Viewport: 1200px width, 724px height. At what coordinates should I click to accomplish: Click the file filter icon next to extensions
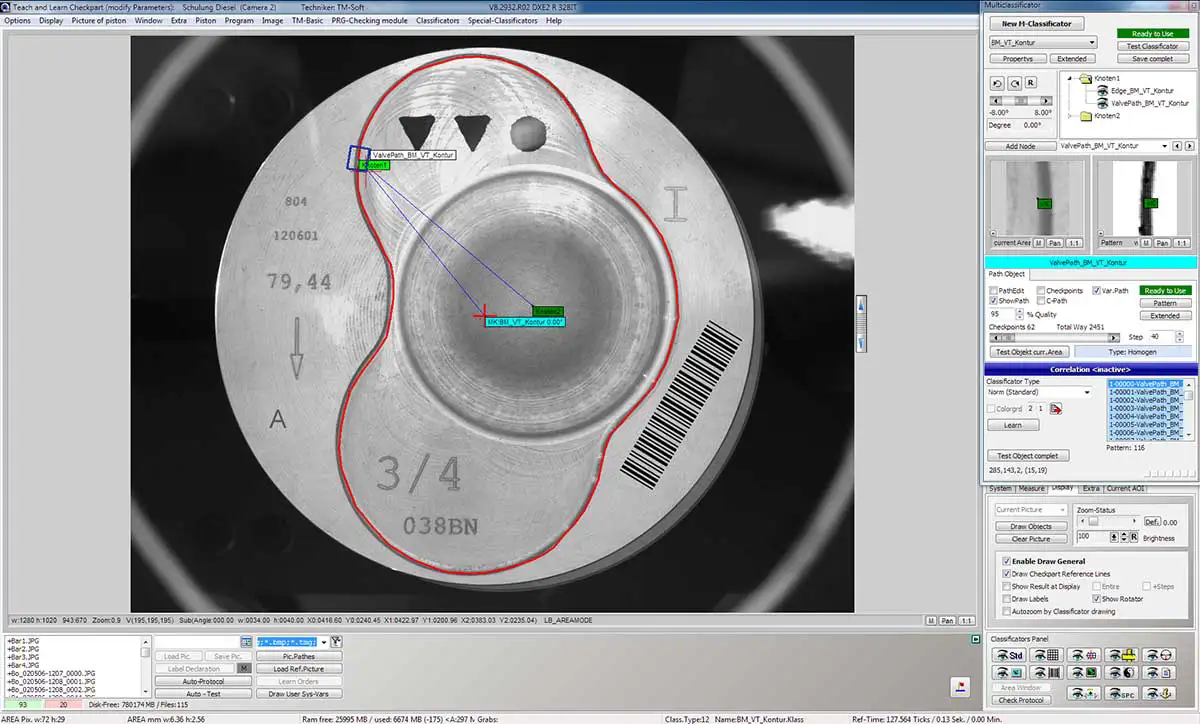click(x=336, y=641)
